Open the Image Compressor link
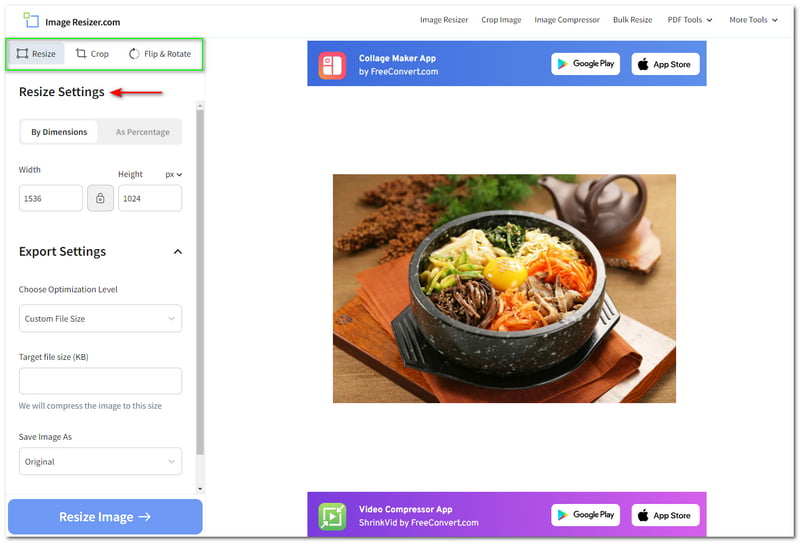This screenshot has width=800, height=543. (567, 20)
